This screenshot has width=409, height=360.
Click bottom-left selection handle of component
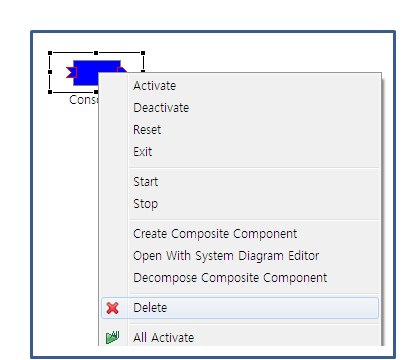pyautogui.click(x=50, y=92)
